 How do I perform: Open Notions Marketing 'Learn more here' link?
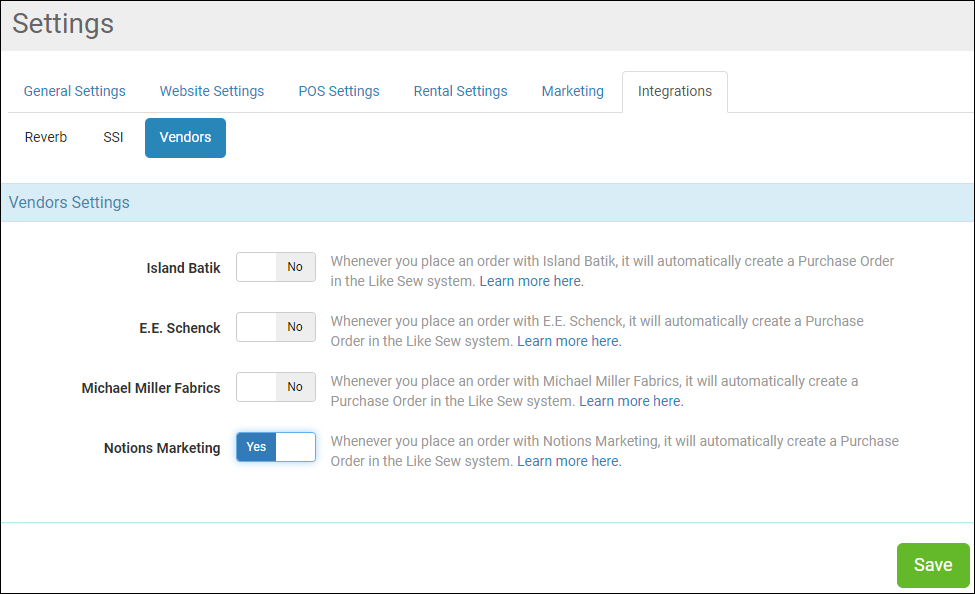569,462
